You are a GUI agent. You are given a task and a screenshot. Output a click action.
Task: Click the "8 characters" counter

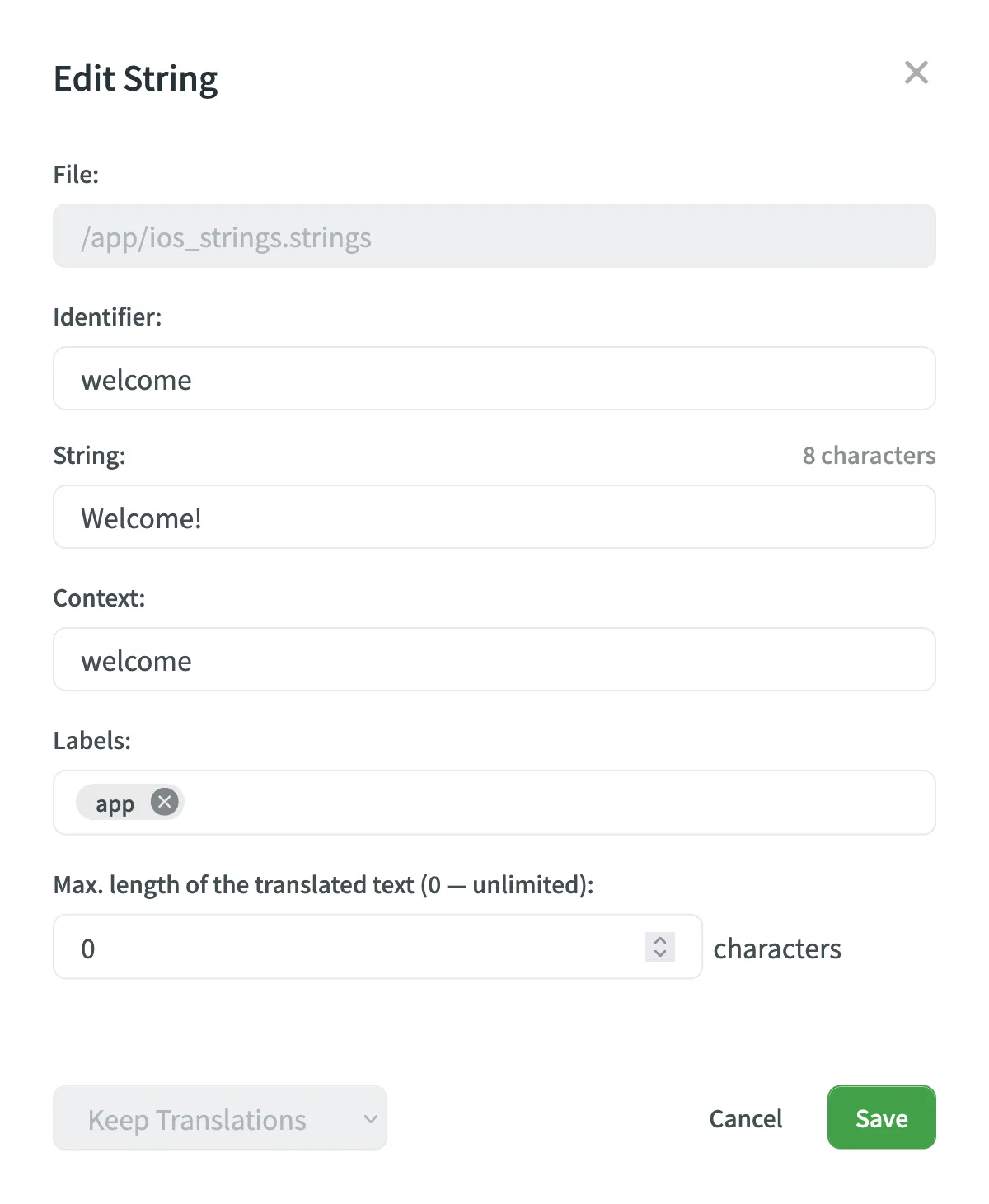869,456
